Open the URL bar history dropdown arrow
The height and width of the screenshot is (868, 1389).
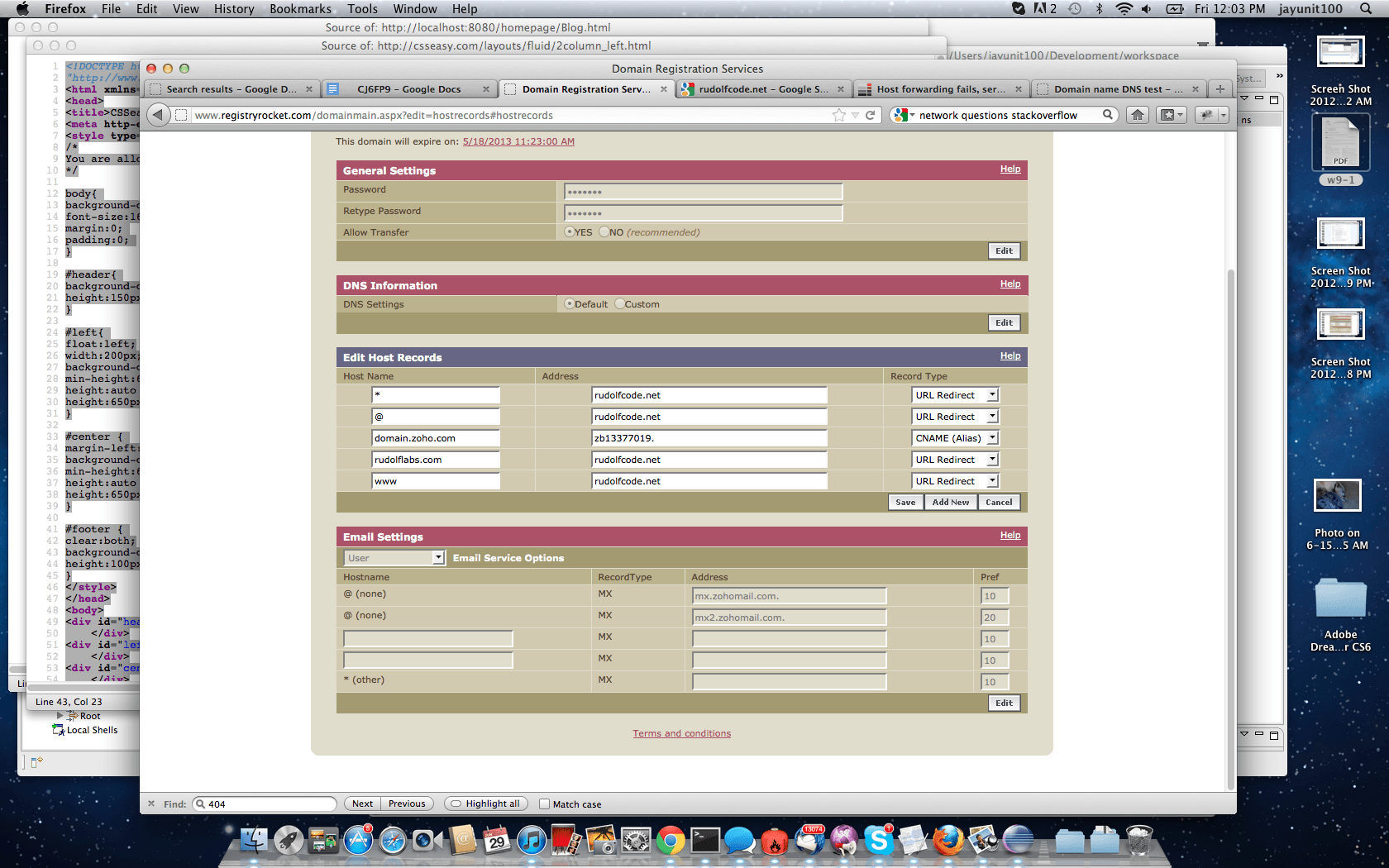[856, 115]
